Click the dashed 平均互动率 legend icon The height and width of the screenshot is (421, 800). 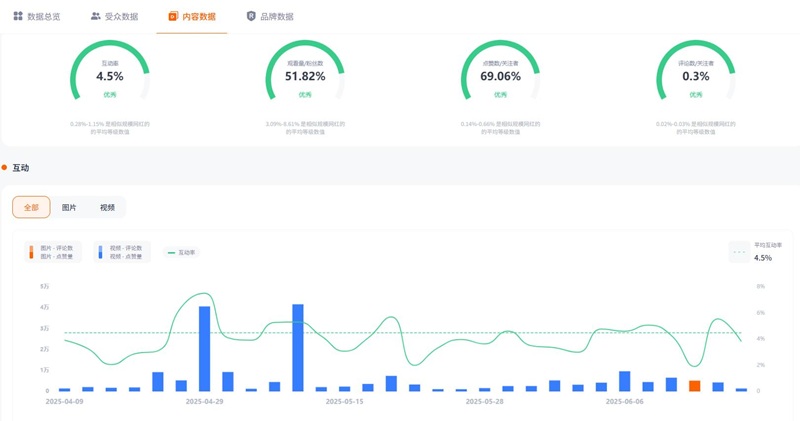(x=739, y=252)
